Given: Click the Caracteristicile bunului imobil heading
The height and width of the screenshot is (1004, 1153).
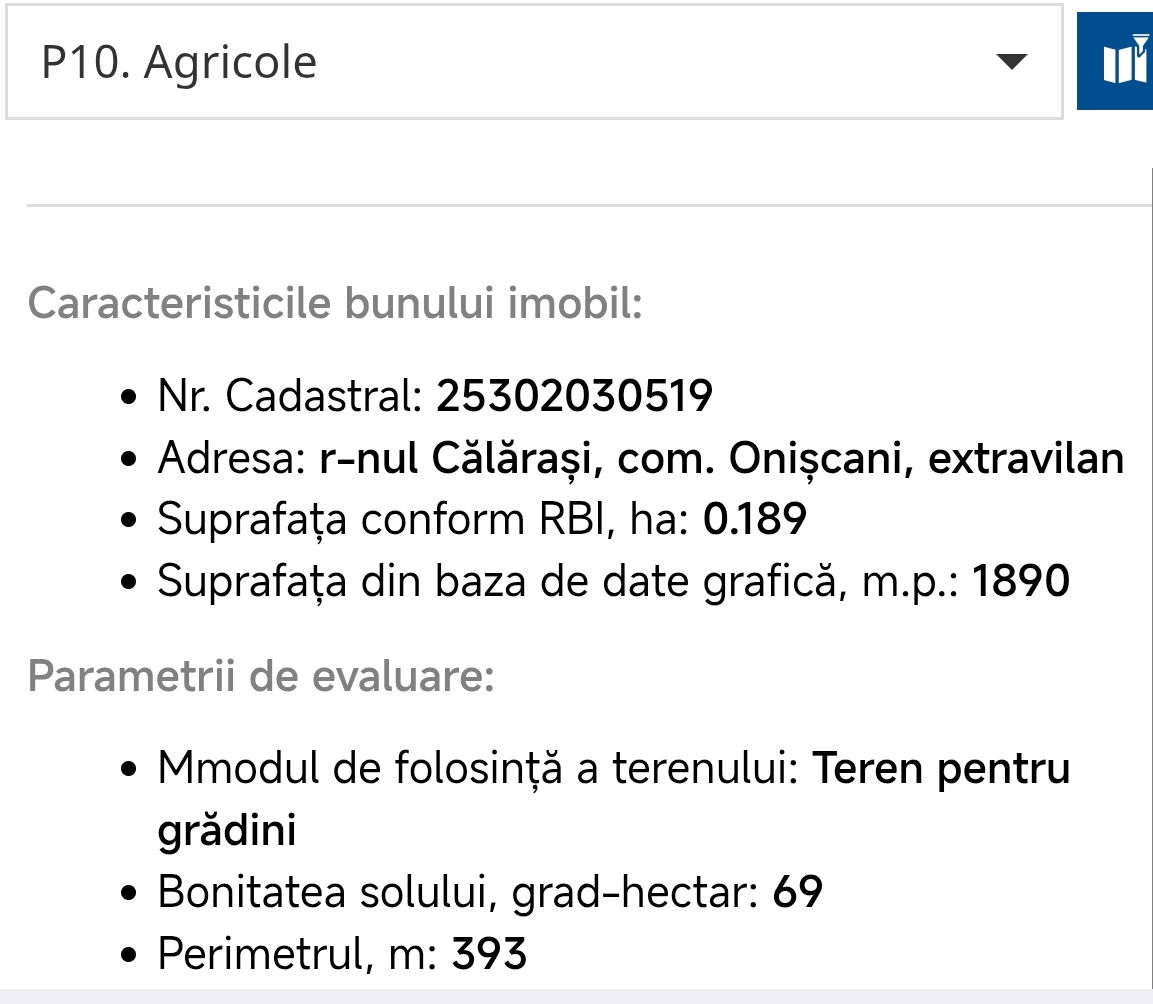Looking at the screenshot, I should (x=335, y=303).
